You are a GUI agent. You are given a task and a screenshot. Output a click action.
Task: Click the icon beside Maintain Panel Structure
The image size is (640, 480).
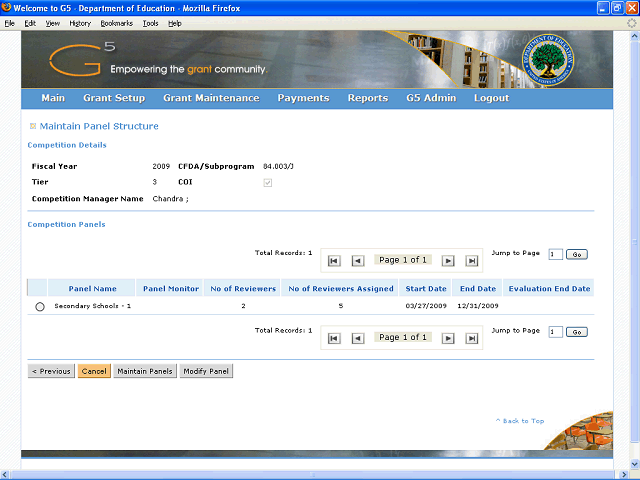pyautogui.click(x=33, y=126)
